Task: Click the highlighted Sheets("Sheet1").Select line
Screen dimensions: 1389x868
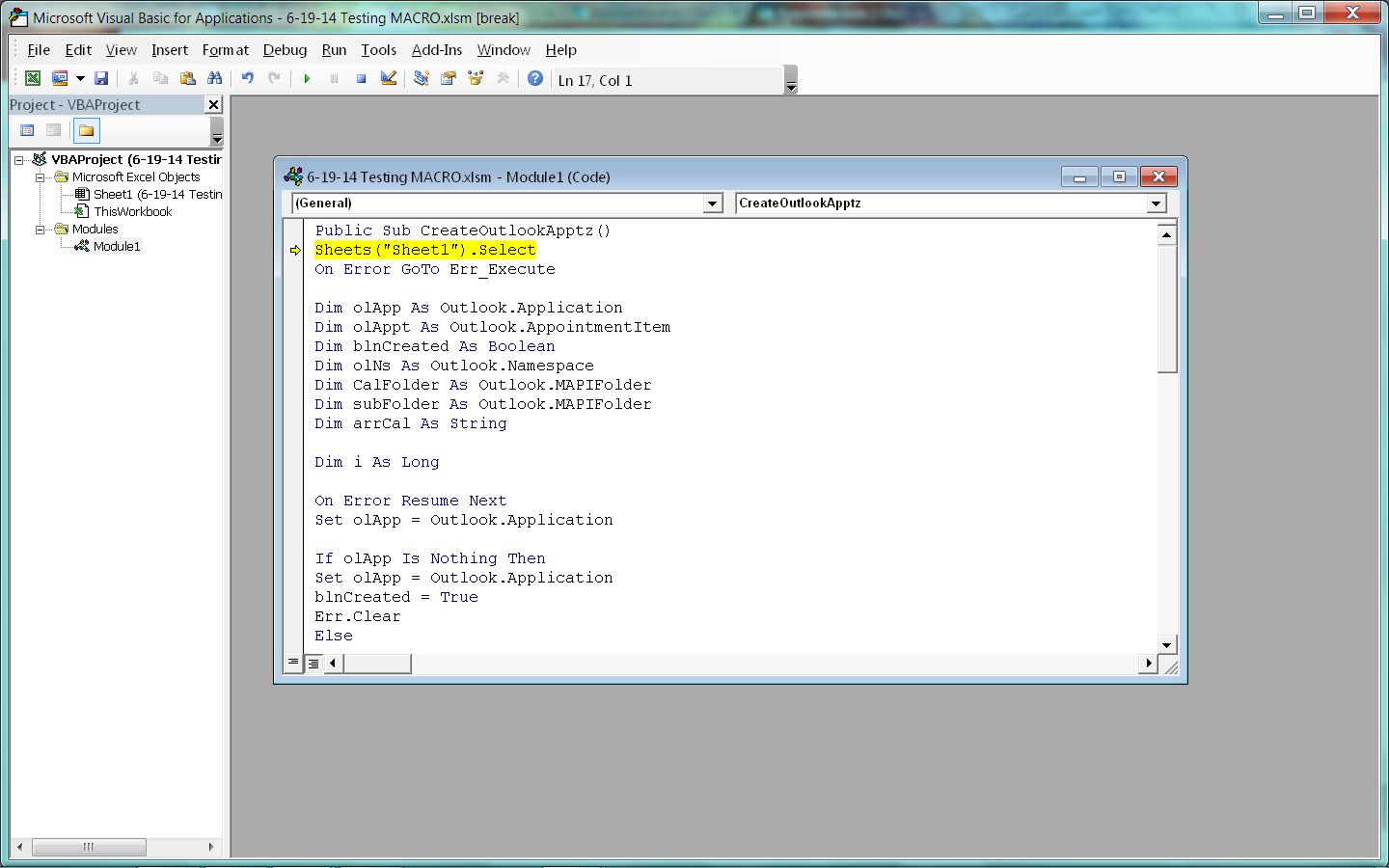Action: pos(425,250)
